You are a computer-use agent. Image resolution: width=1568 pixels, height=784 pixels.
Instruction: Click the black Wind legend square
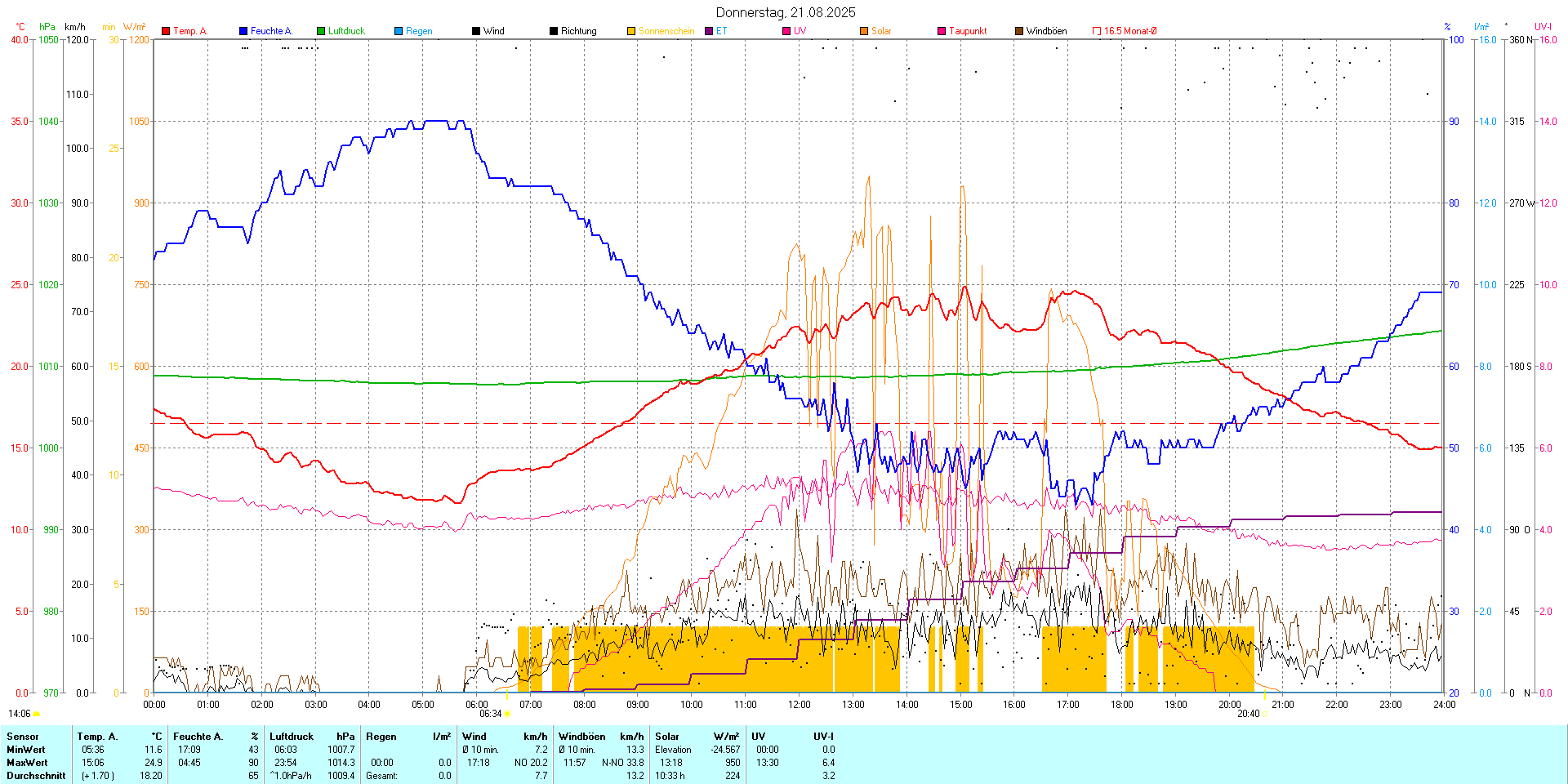click(476, 31)
